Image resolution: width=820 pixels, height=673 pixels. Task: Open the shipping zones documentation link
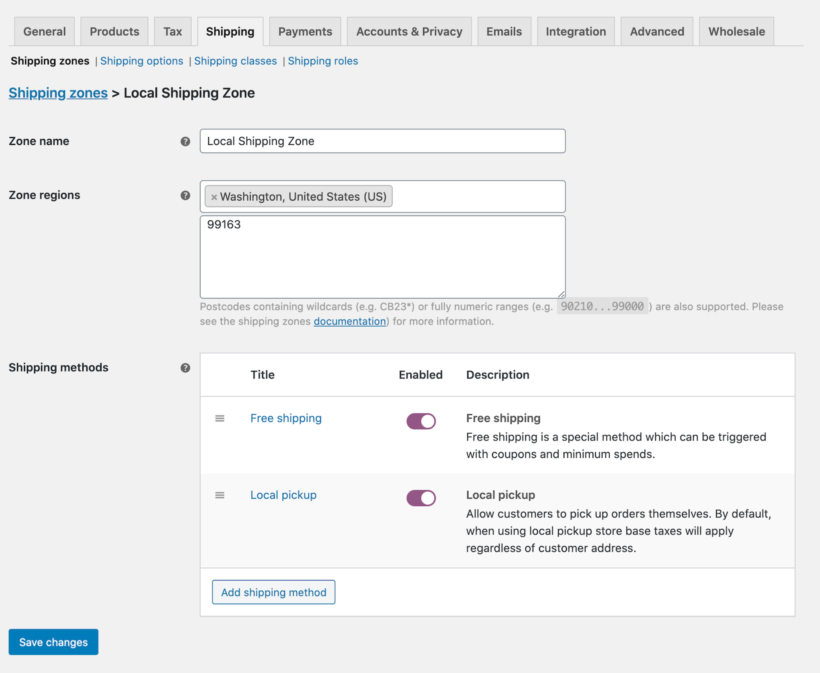pyautogui.click(x=349, y=321)
